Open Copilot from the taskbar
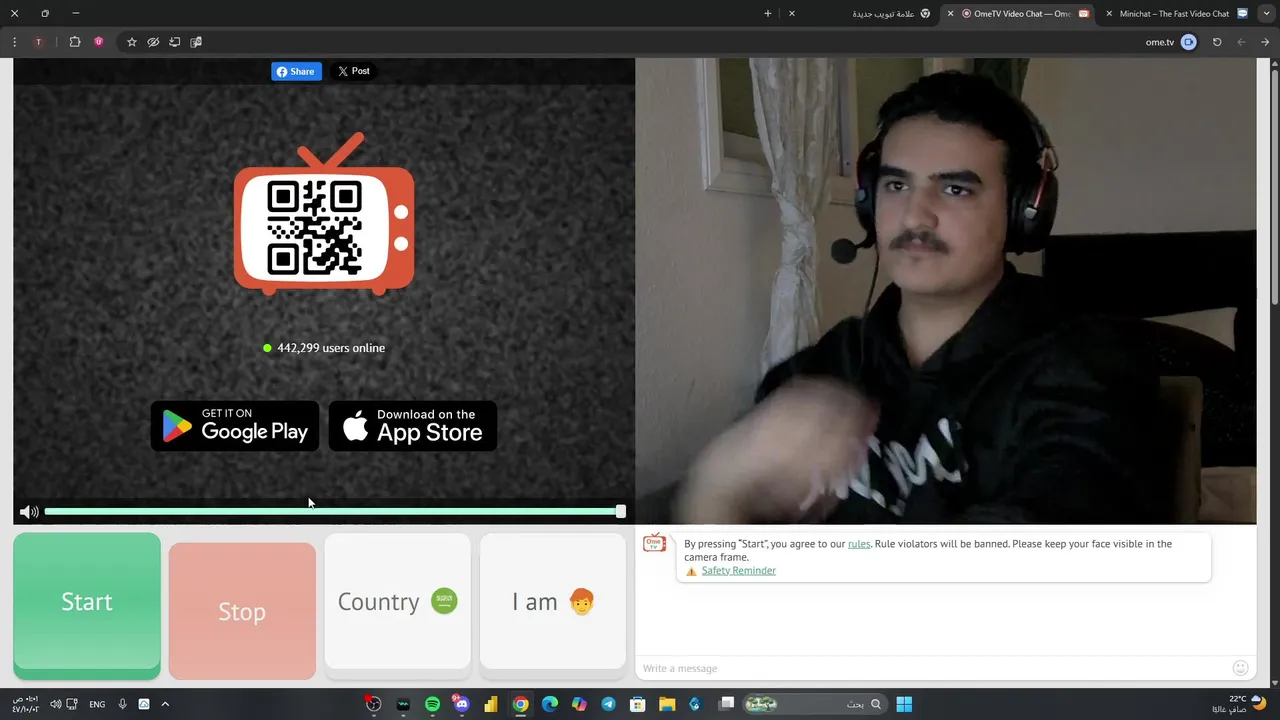 point(579,704)
